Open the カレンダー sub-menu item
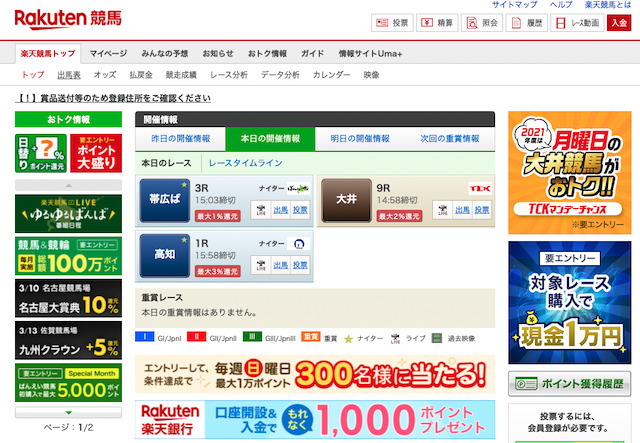 [331, 75]
